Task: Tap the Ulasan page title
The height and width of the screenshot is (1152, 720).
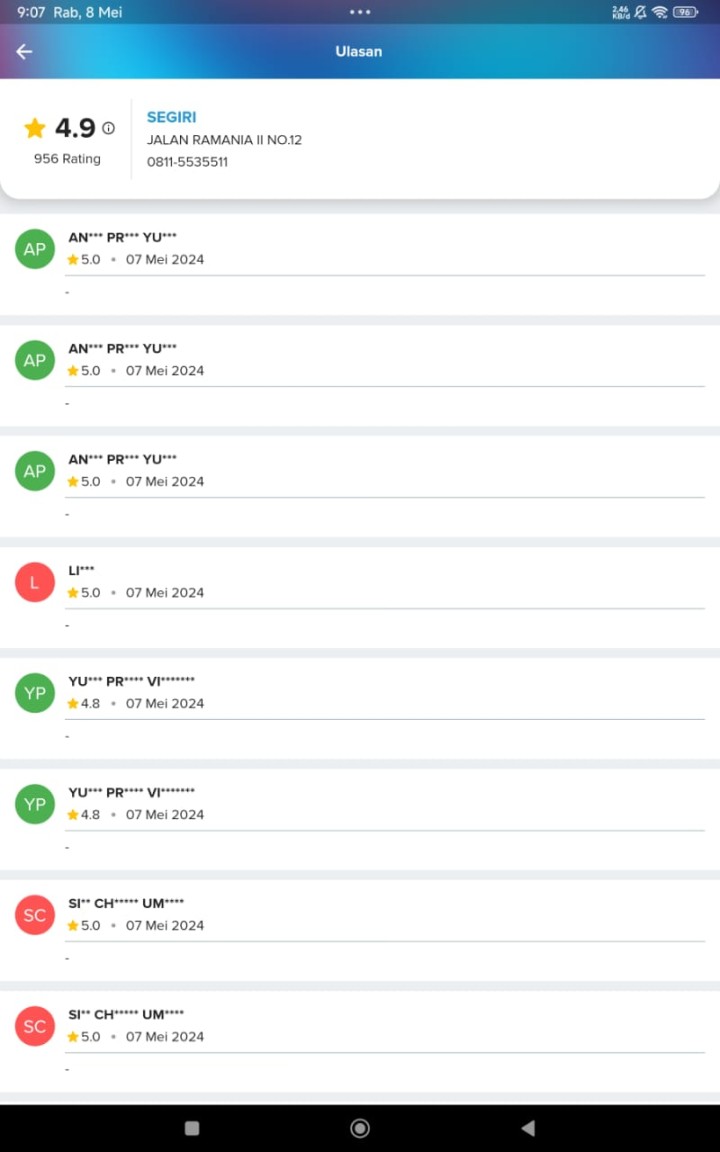Action: tap(359, 51)
